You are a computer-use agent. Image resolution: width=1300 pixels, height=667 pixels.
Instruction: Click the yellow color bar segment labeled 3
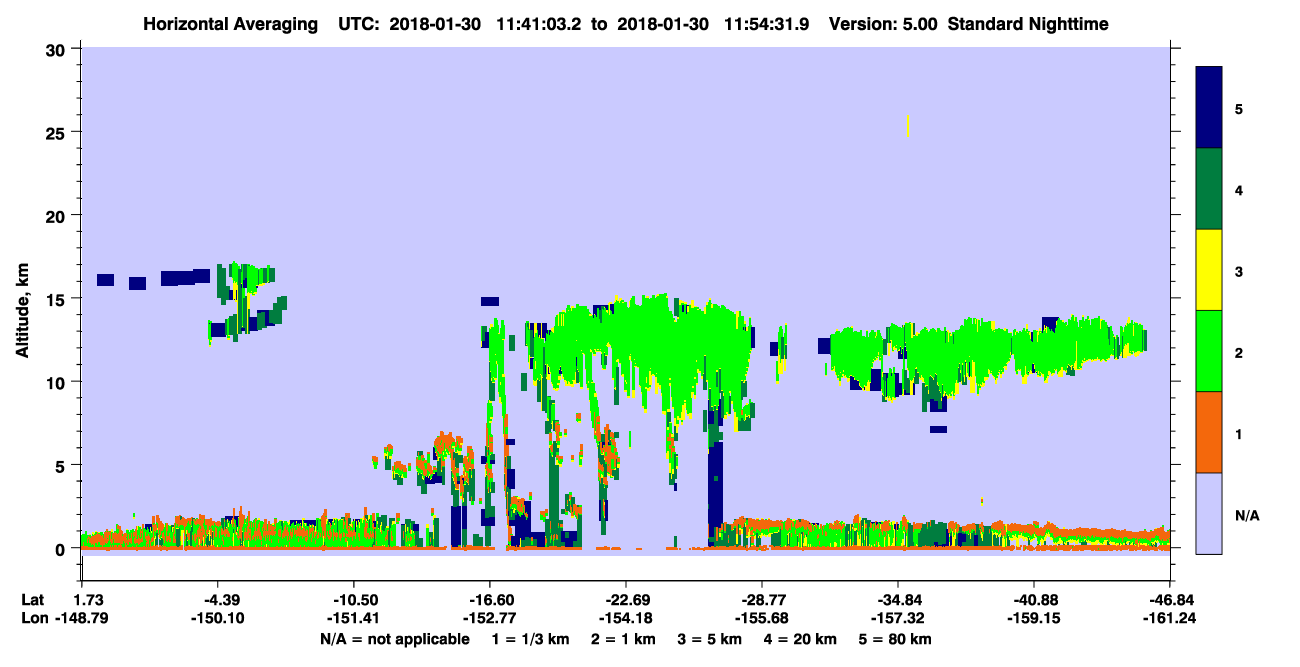tap(1209, 270)
